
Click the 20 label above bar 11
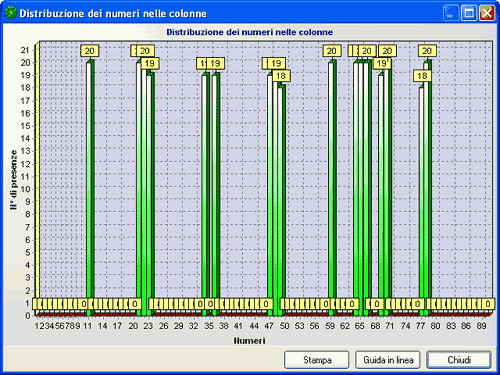pos(89,51)
